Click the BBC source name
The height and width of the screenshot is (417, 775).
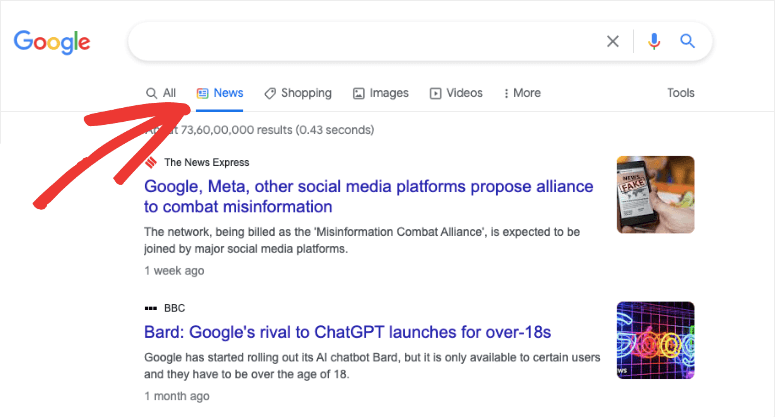(174, 308)
